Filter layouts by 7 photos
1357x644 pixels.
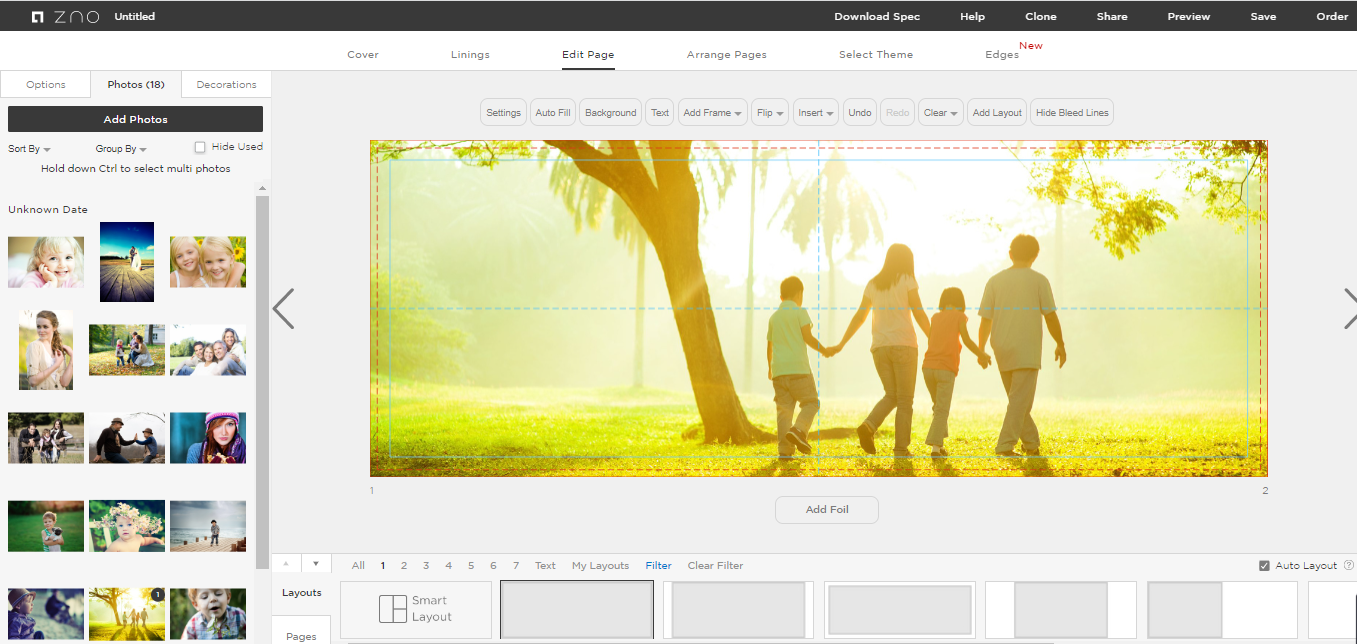pyautogui.click(x=516, y=566)
